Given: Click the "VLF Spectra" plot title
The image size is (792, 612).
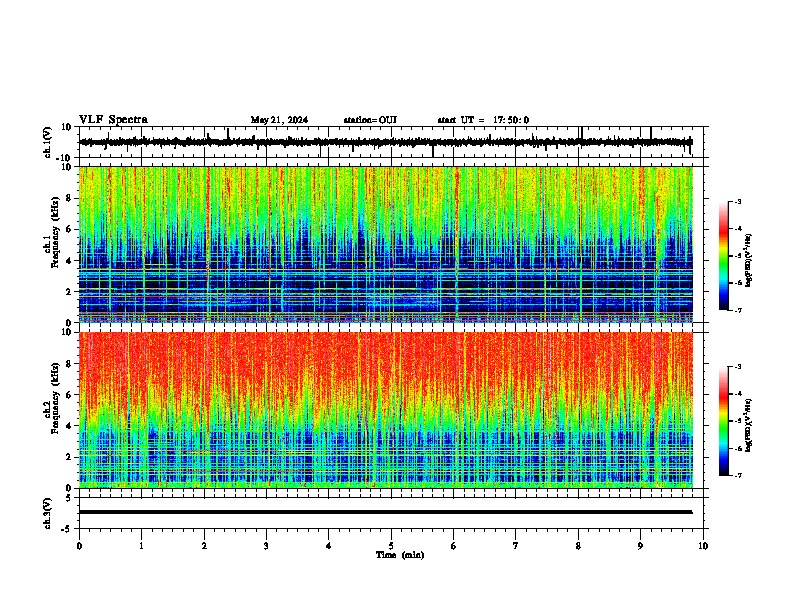Looking at the screenshot, I should (113, 120).
